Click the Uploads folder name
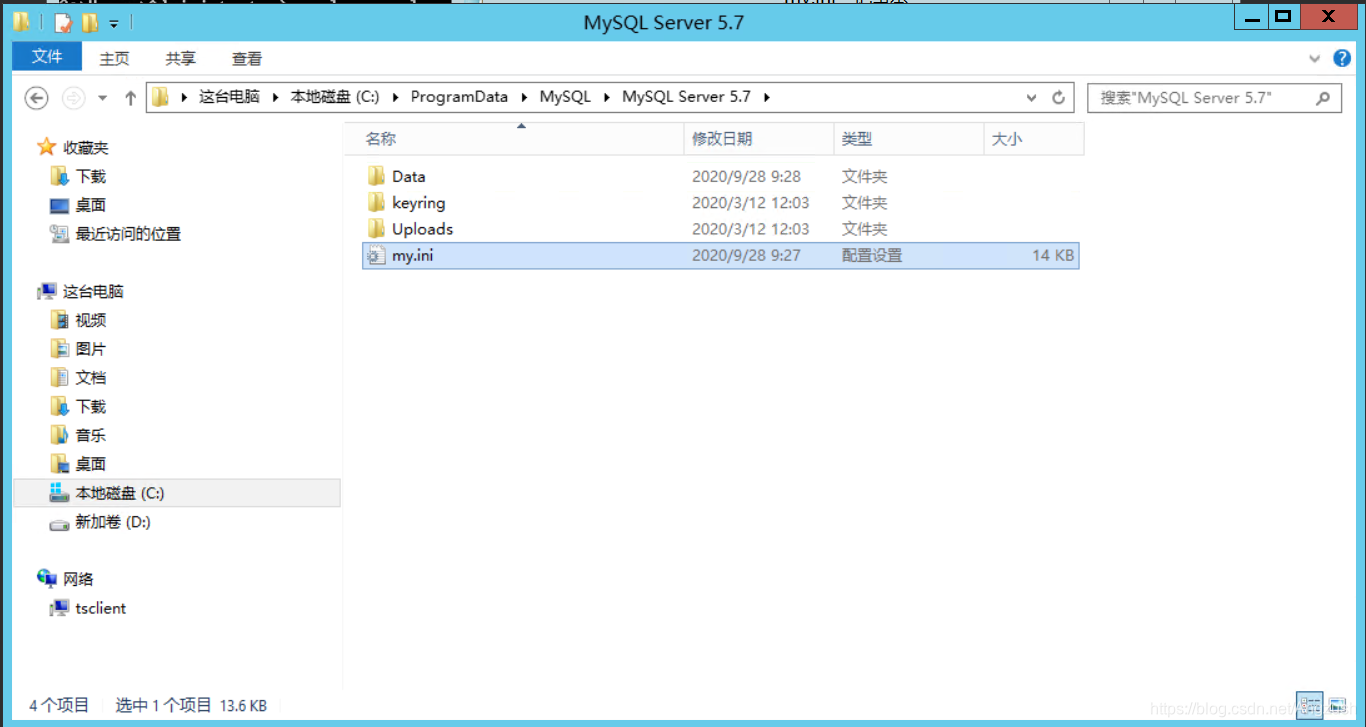Image resolution: width=1366 pixels, height=727 pixels. click(422, 229)
